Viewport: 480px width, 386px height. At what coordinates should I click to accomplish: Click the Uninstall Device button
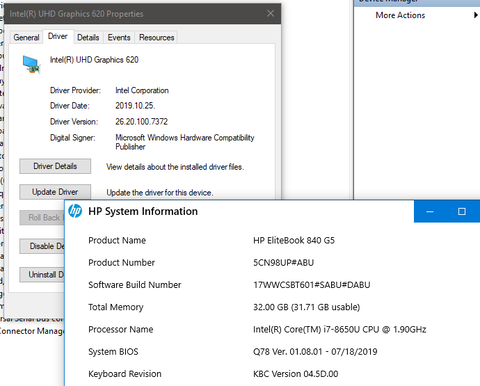point(42,275)
